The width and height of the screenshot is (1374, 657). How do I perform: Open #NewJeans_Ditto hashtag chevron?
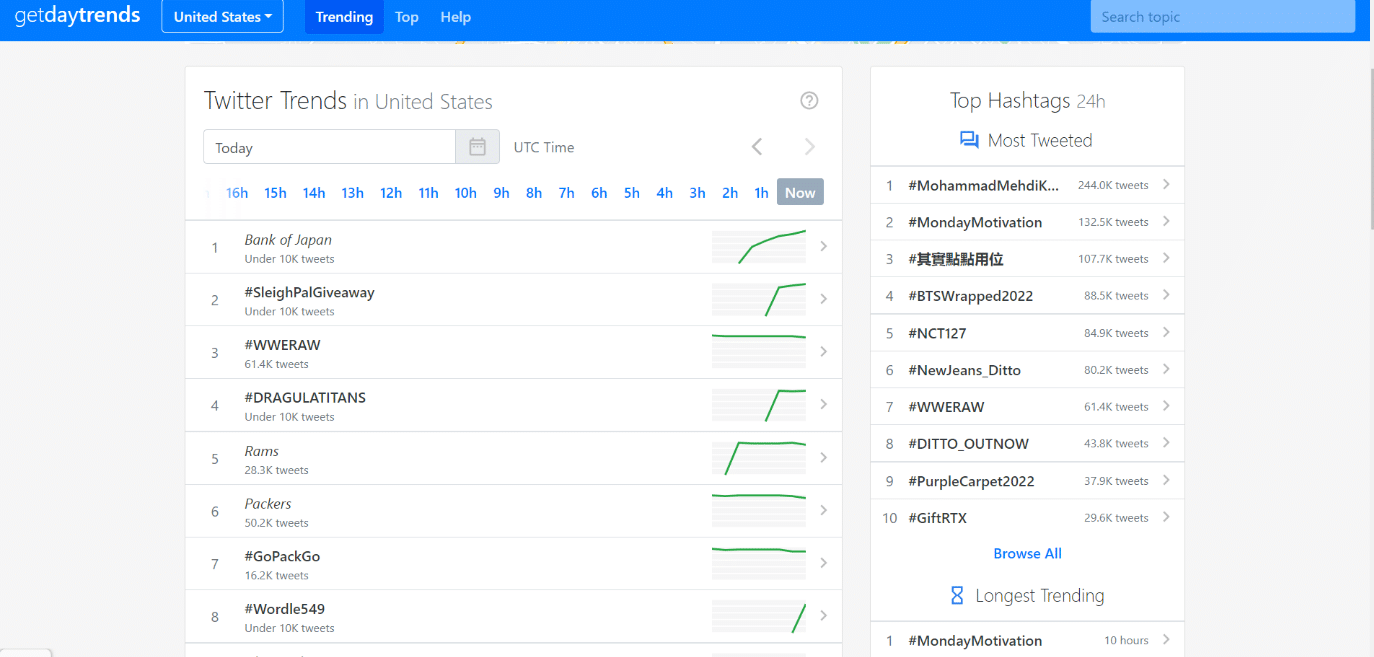[x=1166, y=369]
